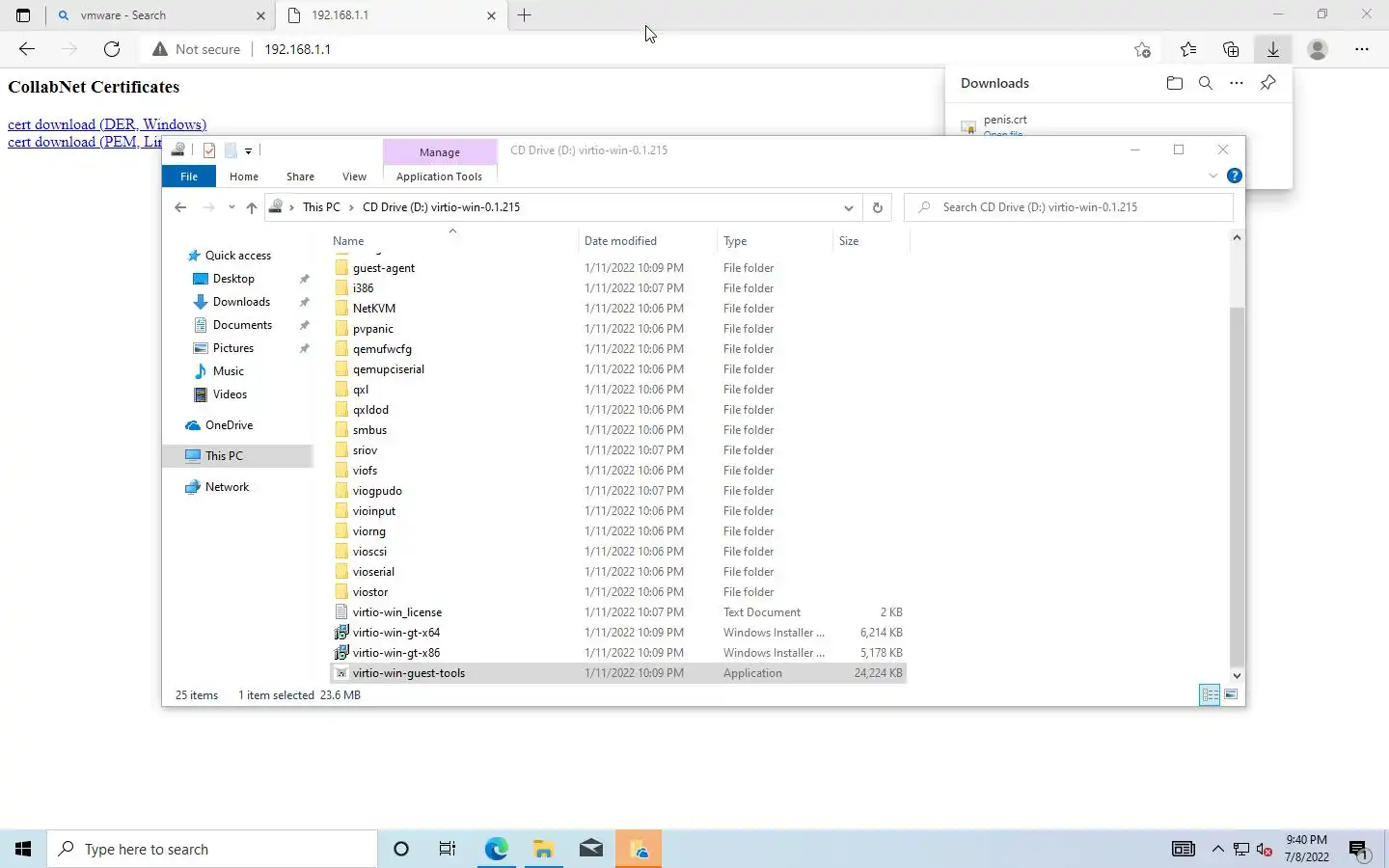Open the browser profile avatar
Viewport: 1389px width, 868px height.
point(1318,49)
